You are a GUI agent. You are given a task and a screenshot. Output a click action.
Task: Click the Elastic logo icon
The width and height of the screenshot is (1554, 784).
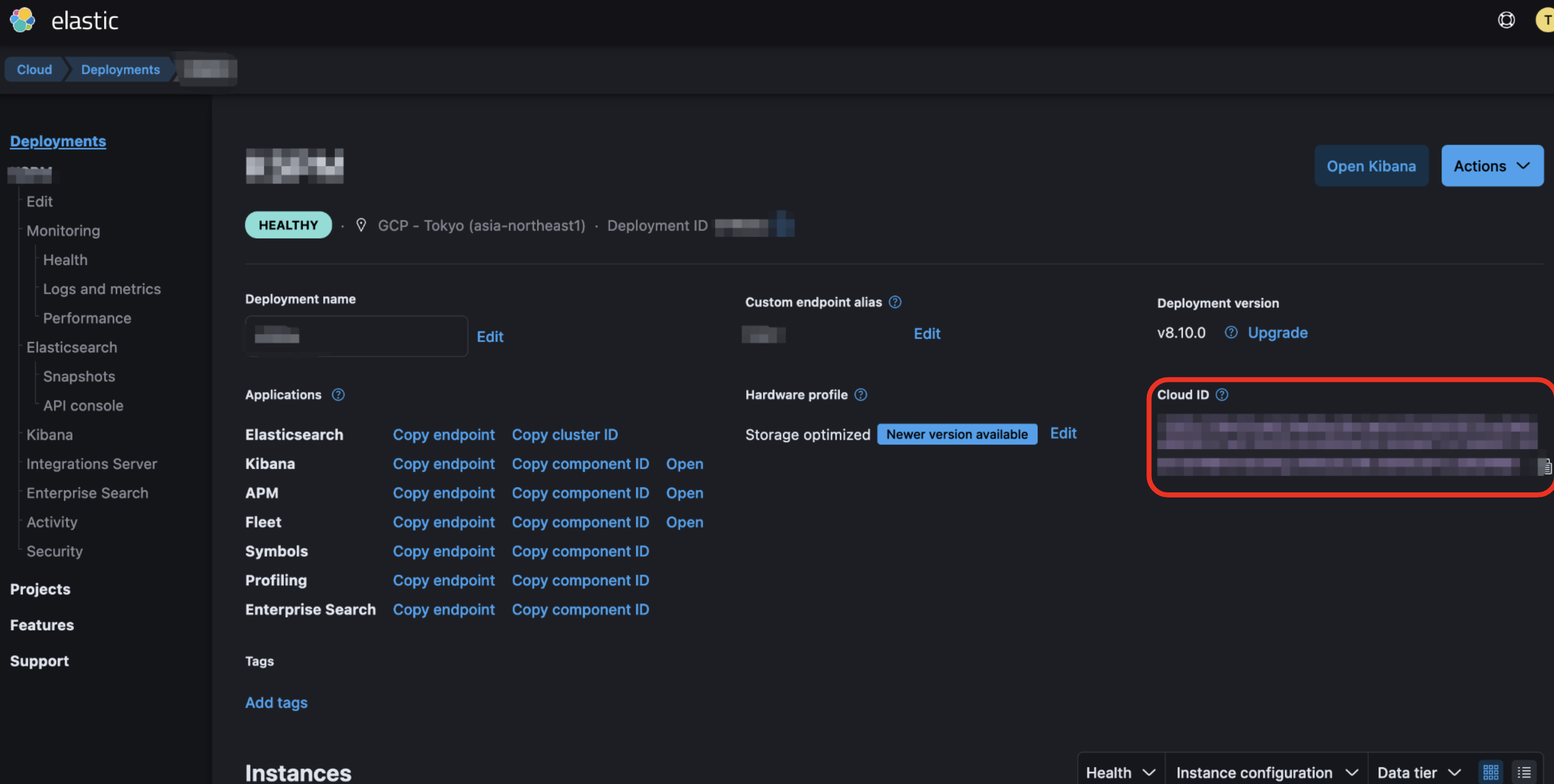[x=23, y=21]
